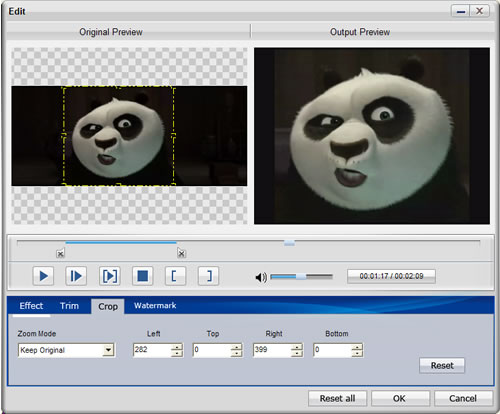Select the Crop tab
Image resolution: width=500 pixels, height=414 pixels.
[x=108, y=306]
